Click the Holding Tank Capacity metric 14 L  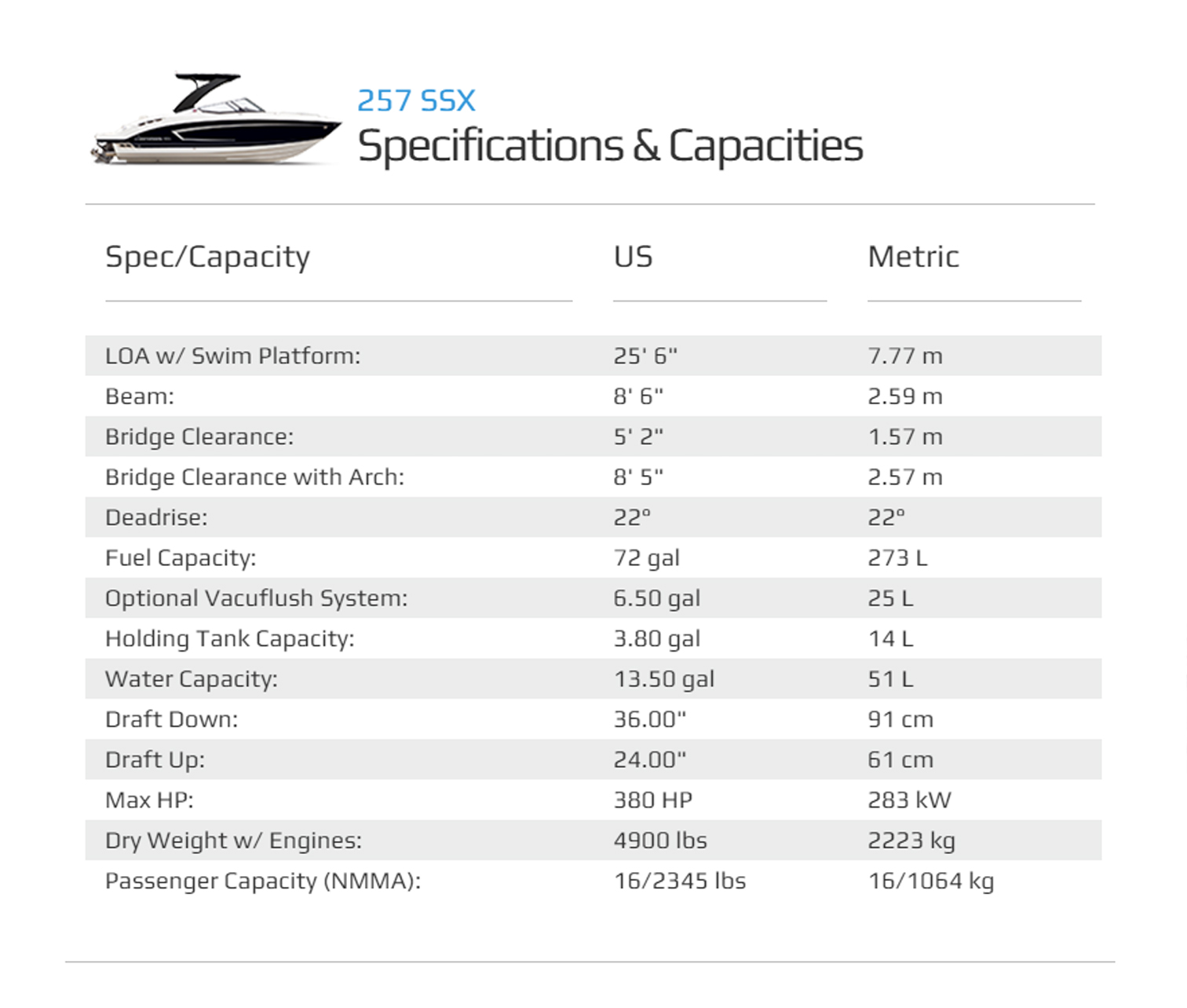[890, 638]
